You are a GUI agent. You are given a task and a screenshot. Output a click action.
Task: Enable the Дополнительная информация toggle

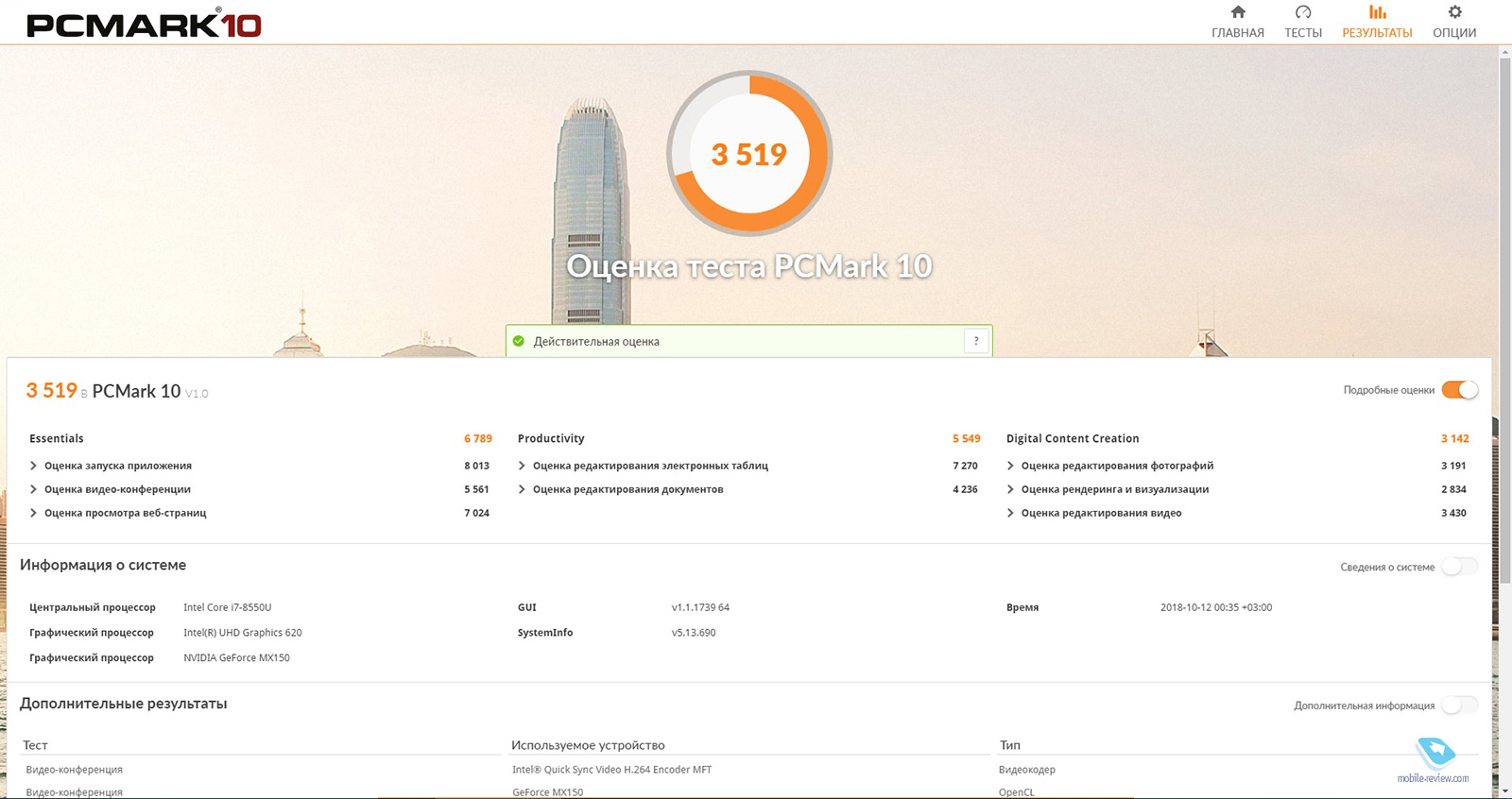coord(1459,705)
